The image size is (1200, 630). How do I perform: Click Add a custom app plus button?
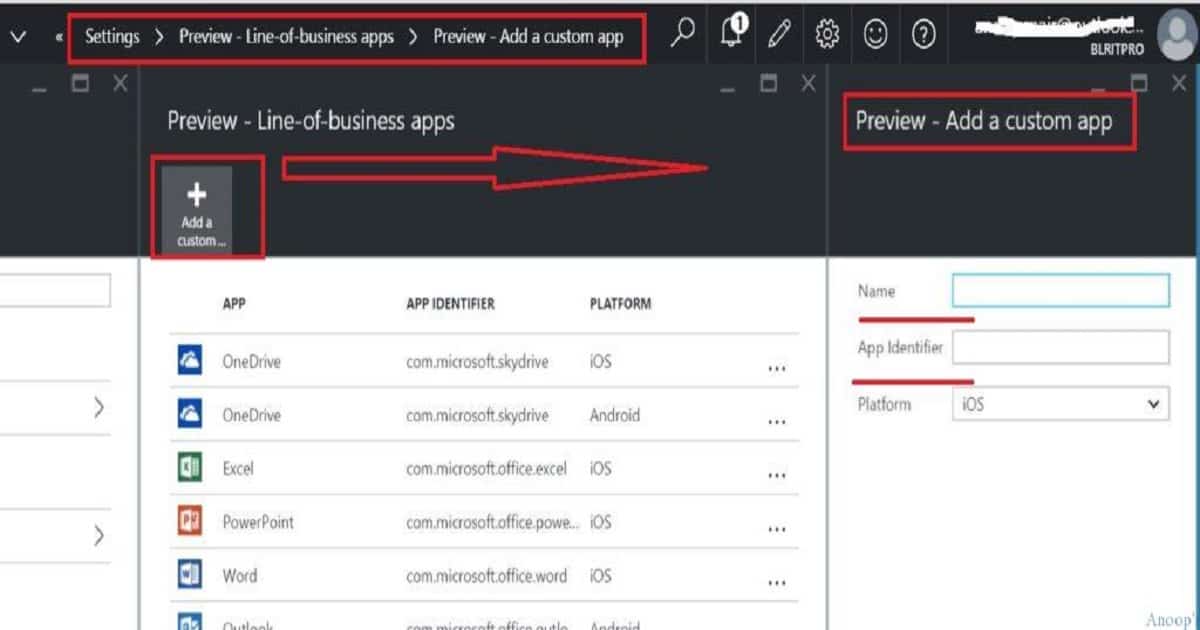[x=197, y=210]
